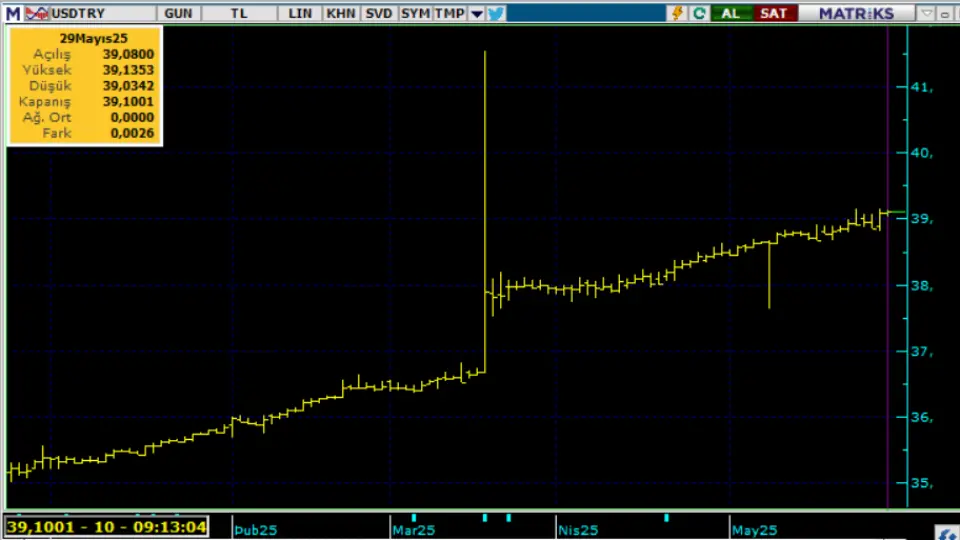Screen dimensions: 960x540
Task: Click the lightning bolt quick order icon
Action: [x=678, y=13]
